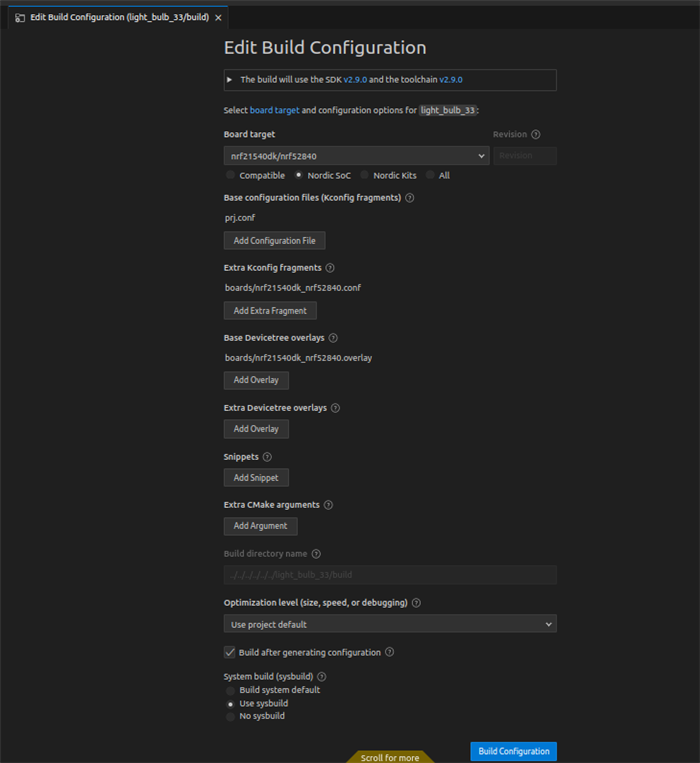Click the Snippets help icon
Image resolution: width=700 pixels, height=763 pixels.
[x=267, y=457]
